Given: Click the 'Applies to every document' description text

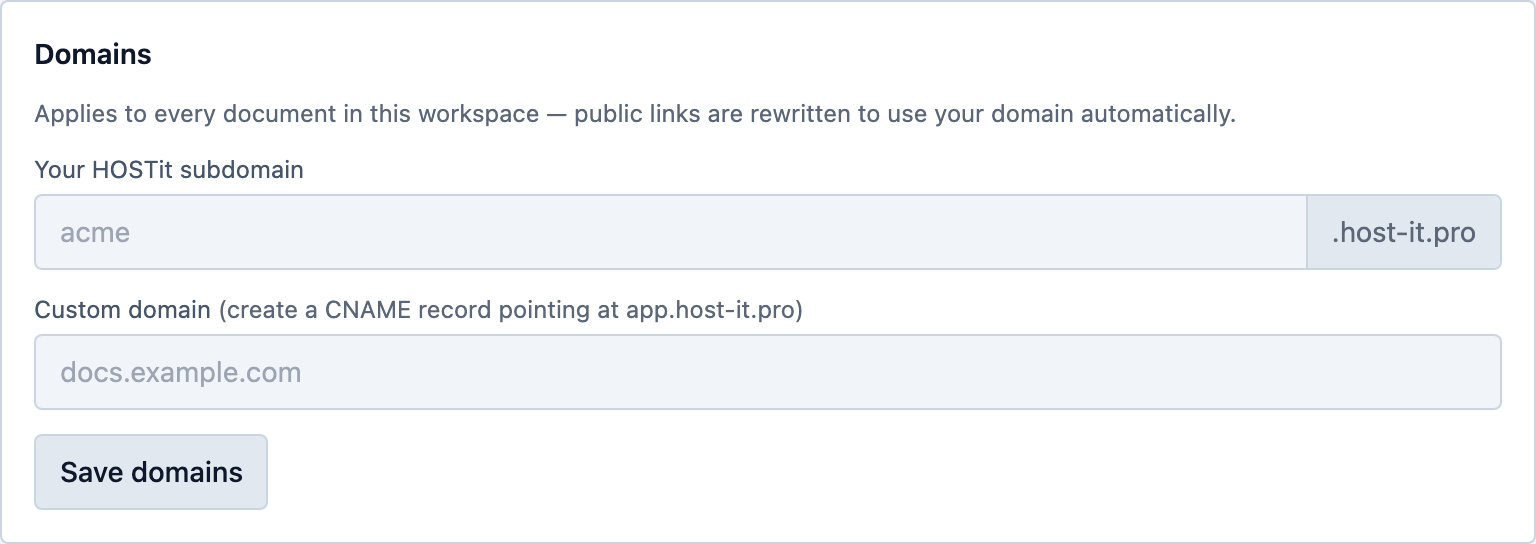Looking at the screenshot, I should (635, 114).
